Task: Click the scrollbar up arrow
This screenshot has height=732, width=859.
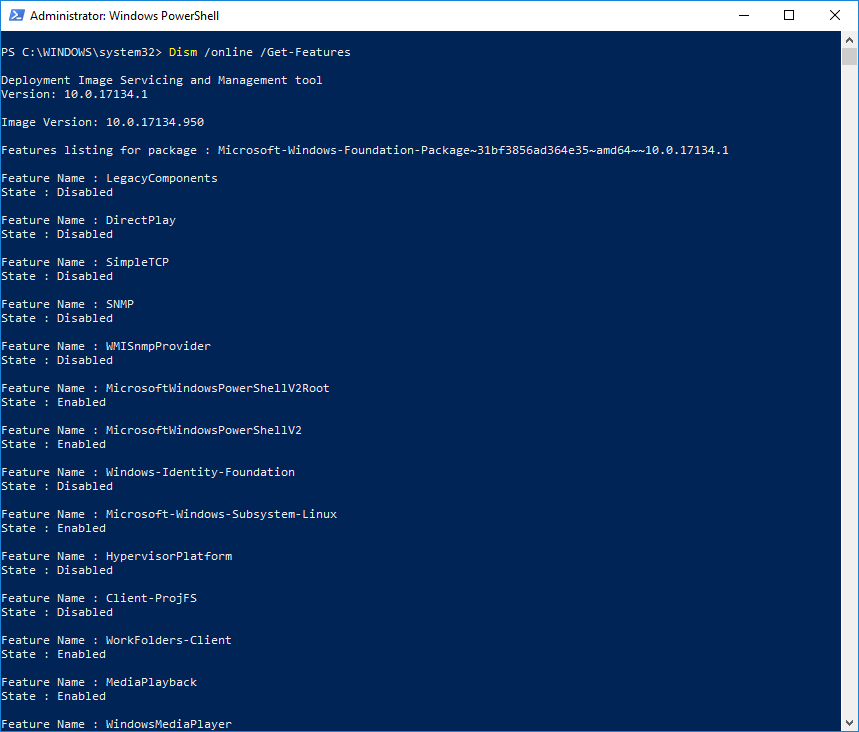Action: click(850, 39)
